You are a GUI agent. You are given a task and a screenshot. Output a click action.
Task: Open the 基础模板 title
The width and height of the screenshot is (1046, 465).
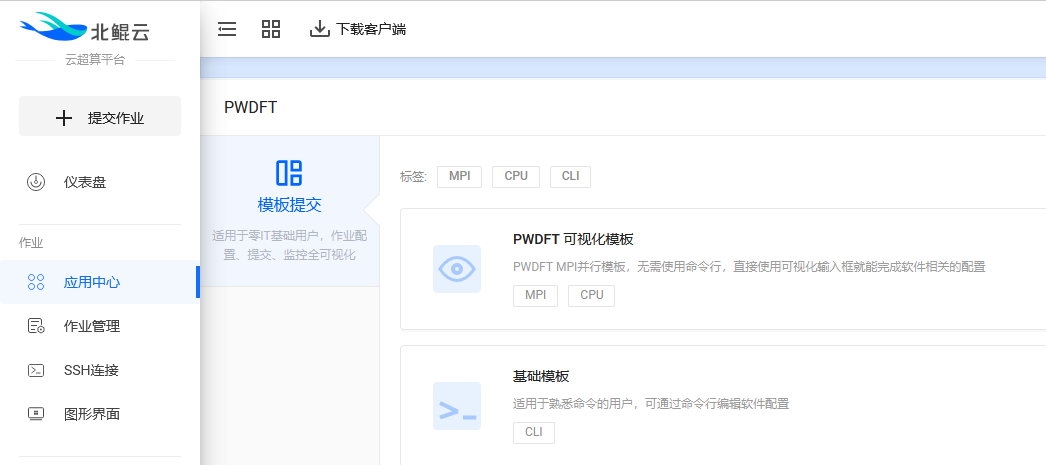point(541,376)
